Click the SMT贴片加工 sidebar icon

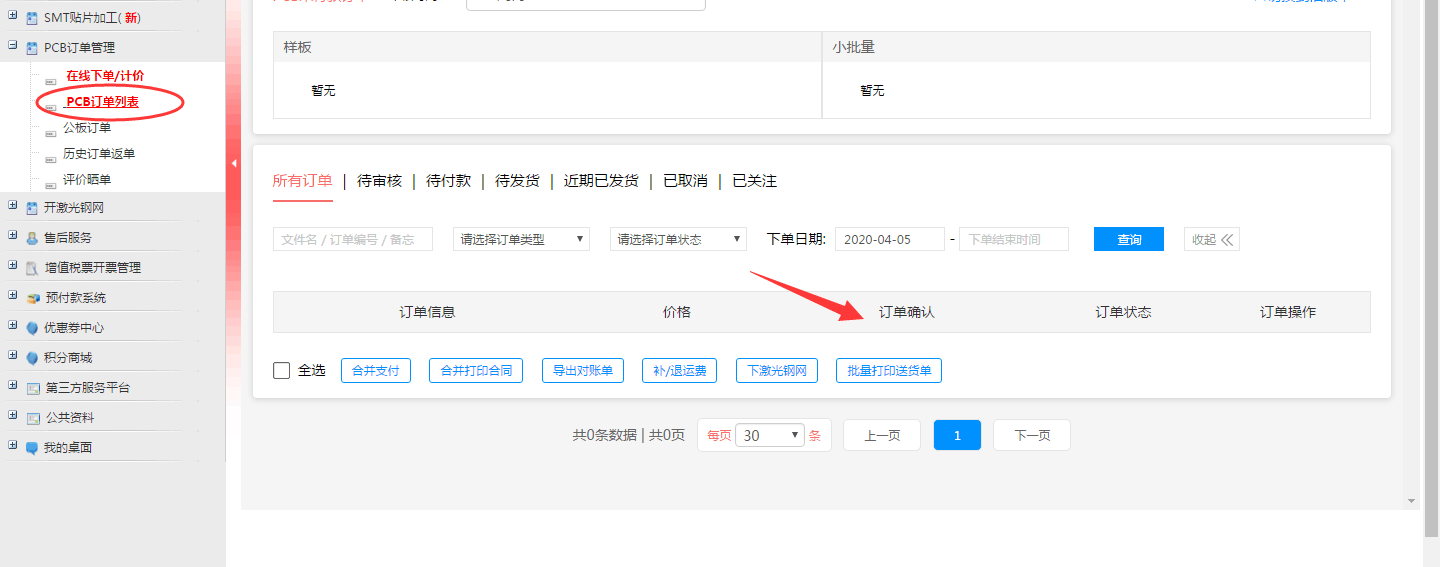pyautogui.click(x=32, y=18)
